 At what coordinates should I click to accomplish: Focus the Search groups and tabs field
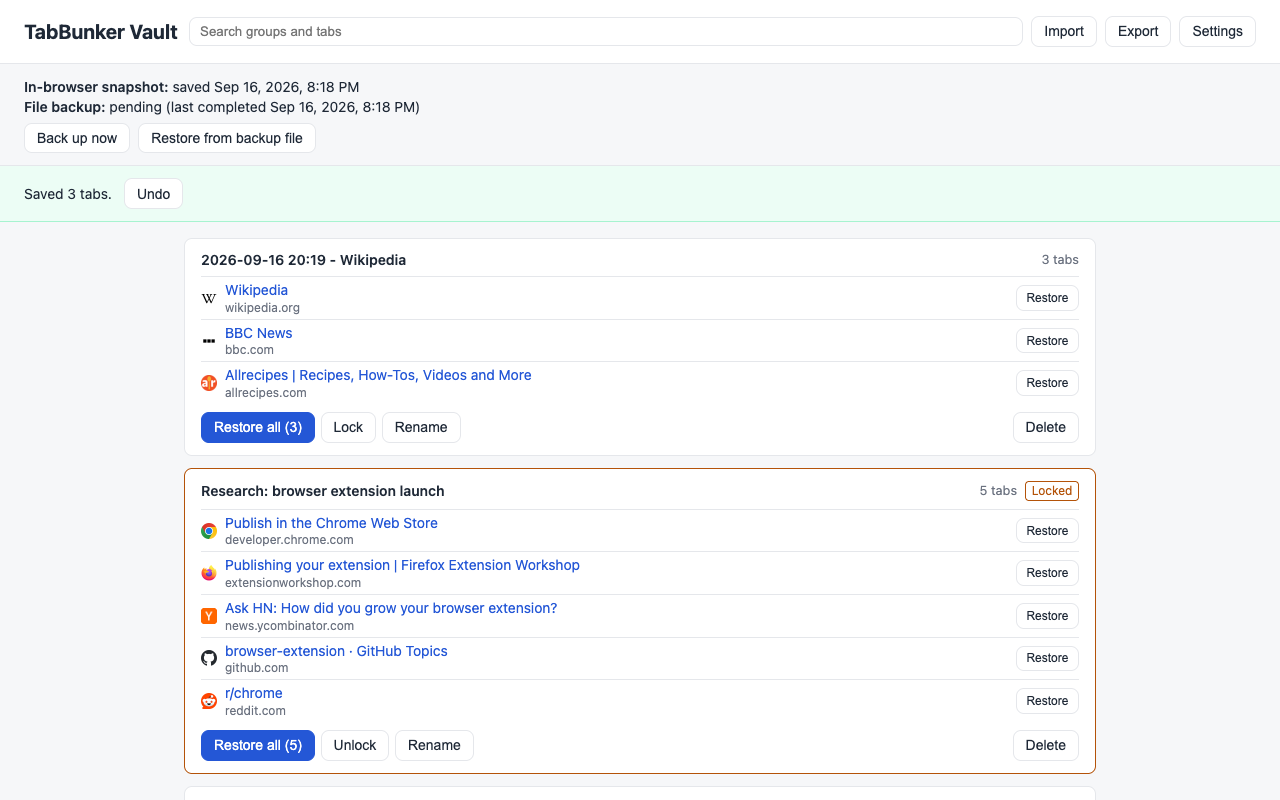(x=606, y=31)
